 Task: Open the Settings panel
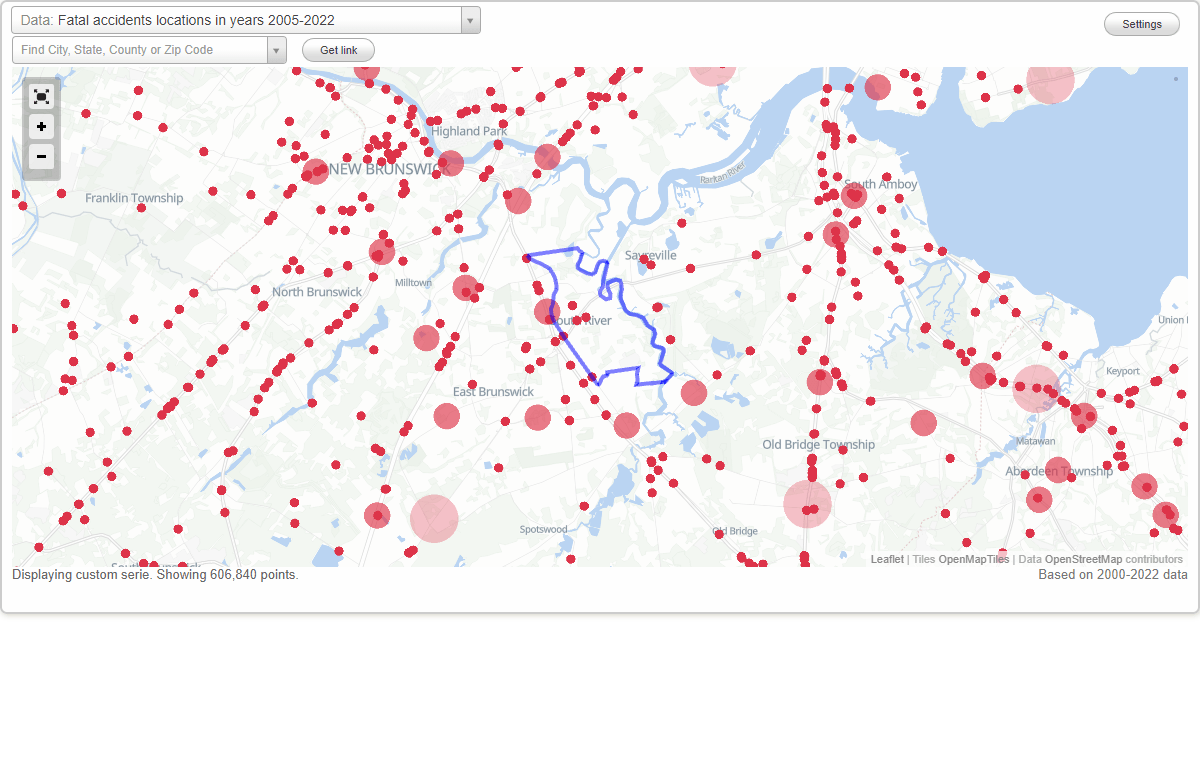click(1141, 23)
